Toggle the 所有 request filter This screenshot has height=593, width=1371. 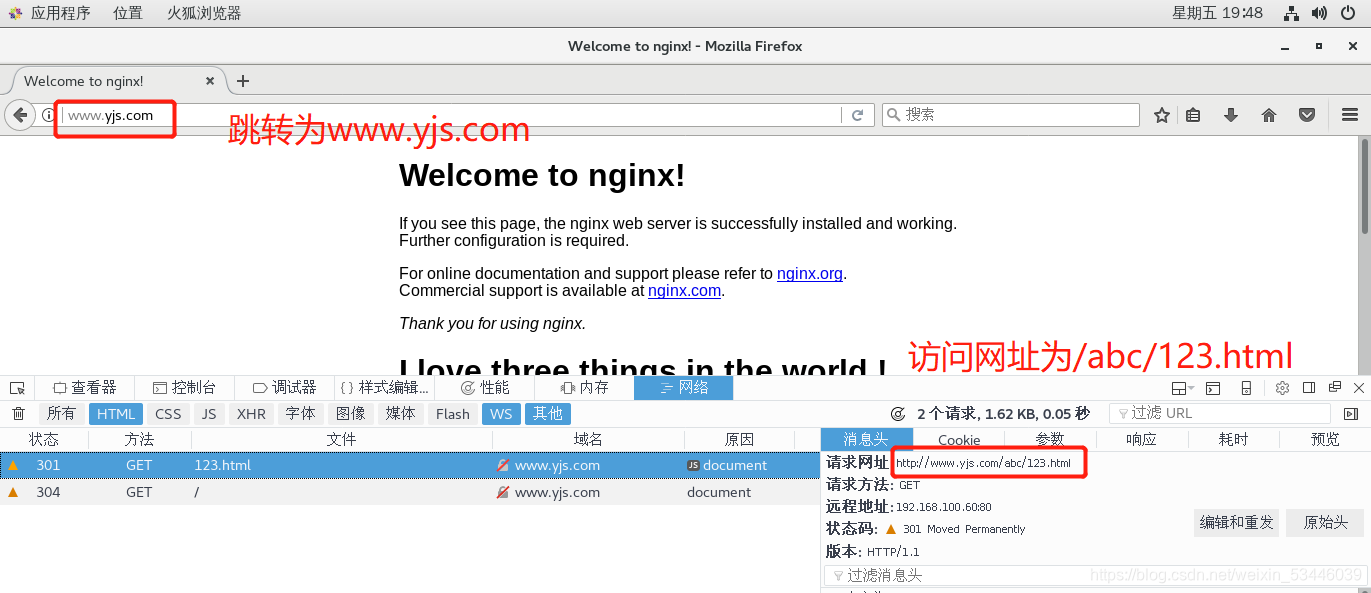click(x=61, y=414)
